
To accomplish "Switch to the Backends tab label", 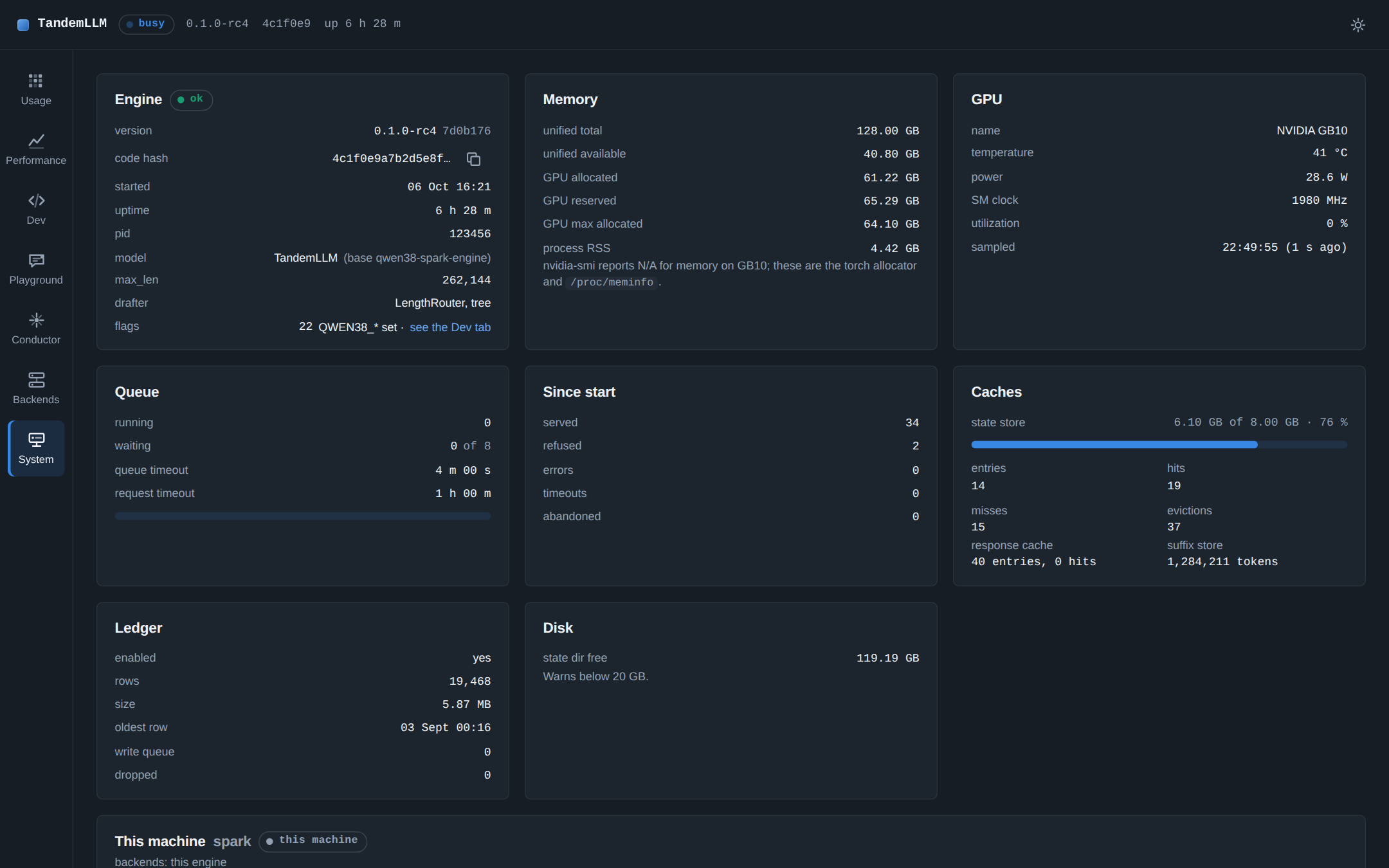I will (x=36, y=400).
